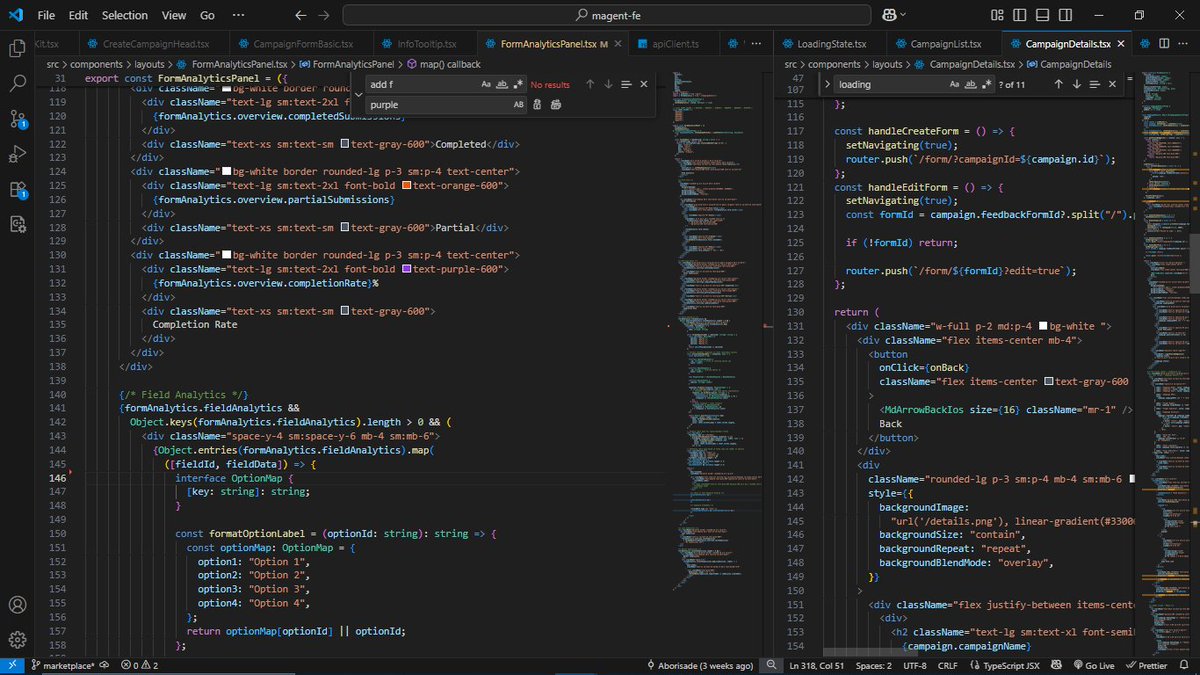This screenshot has width=1200, height=675.
Task: Go to next match in left find widget
Action: (608, 85)
